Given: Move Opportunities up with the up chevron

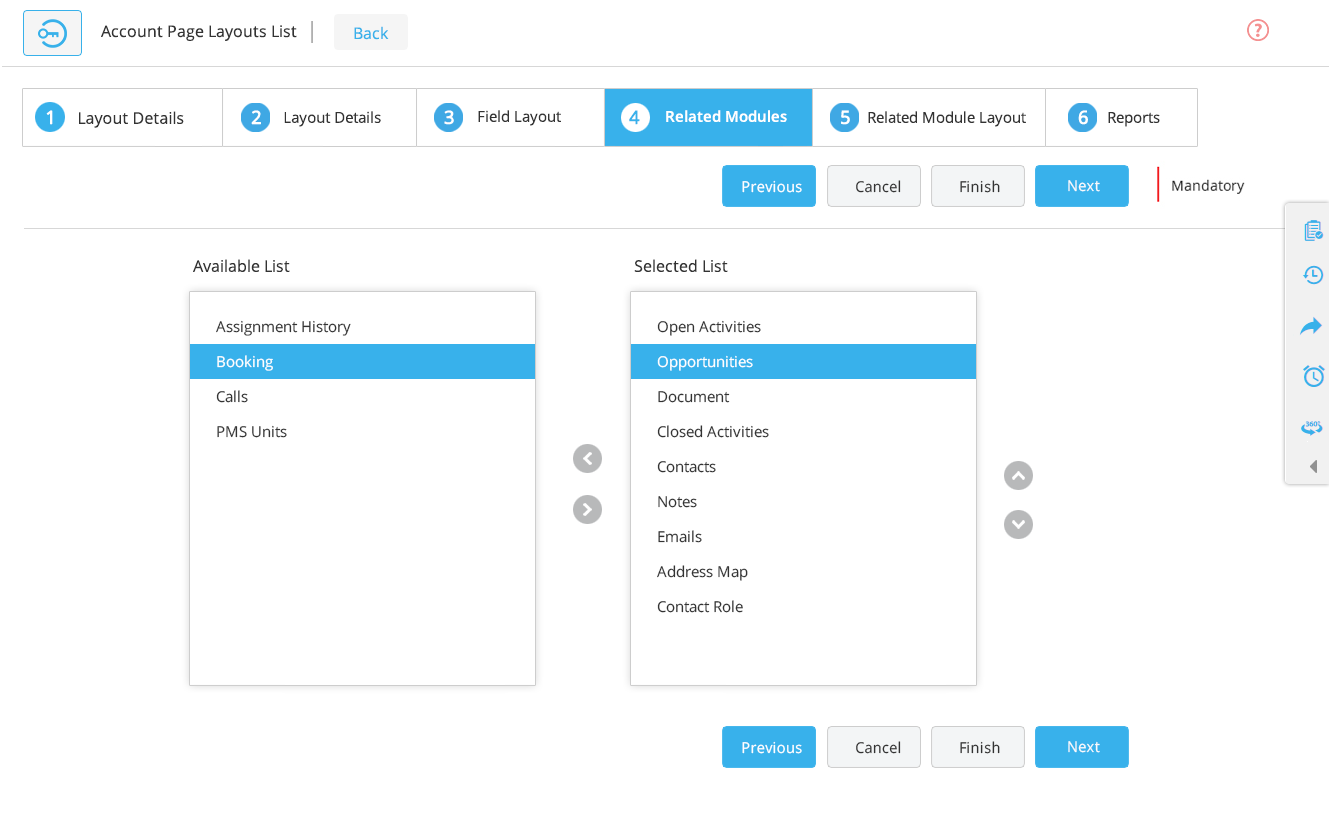Looking at the screenshot, I should [x=1018, y=475].
